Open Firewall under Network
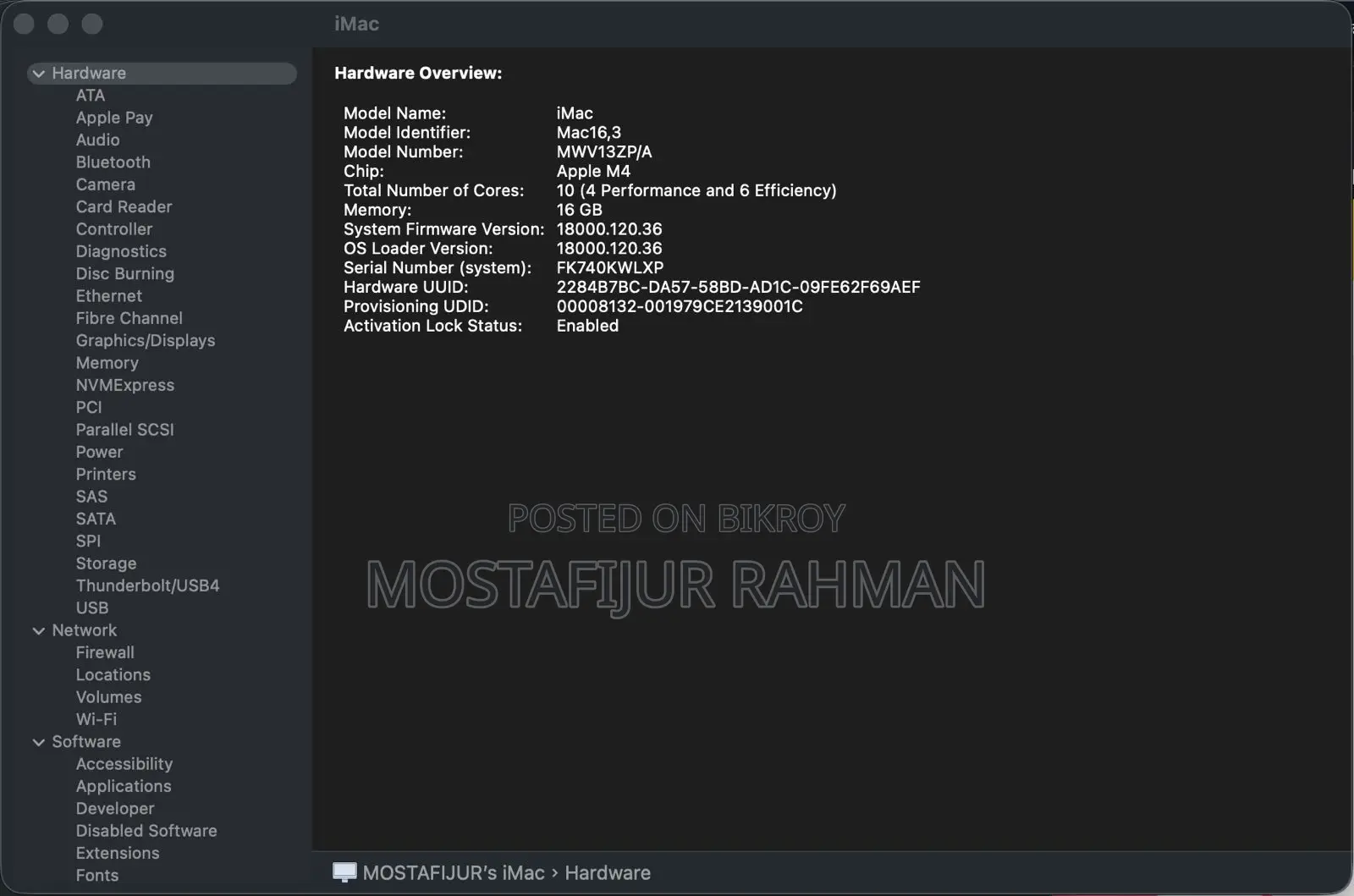The width and height of the screenshot is (1354, 896). point(105,652)
